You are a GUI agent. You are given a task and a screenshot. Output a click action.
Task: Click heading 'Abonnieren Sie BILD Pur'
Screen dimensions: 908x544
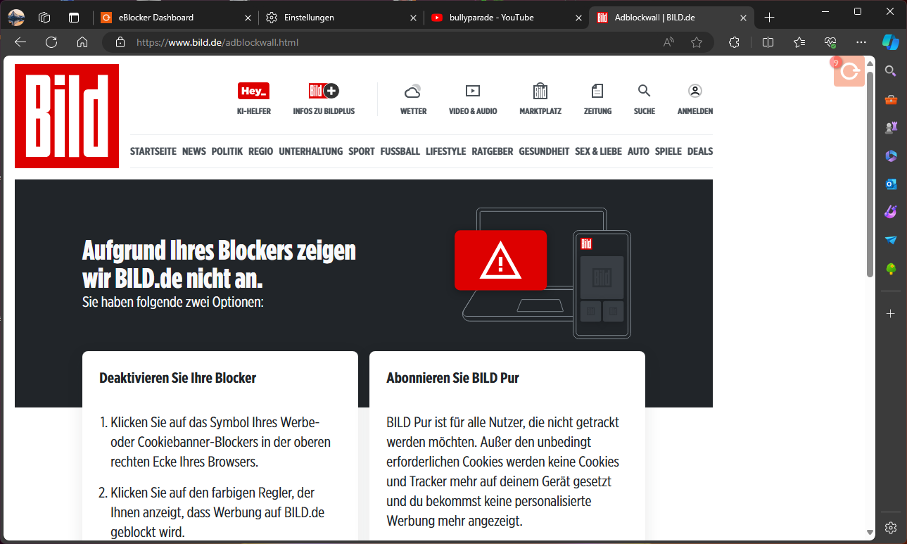click(x=453, y=378)
